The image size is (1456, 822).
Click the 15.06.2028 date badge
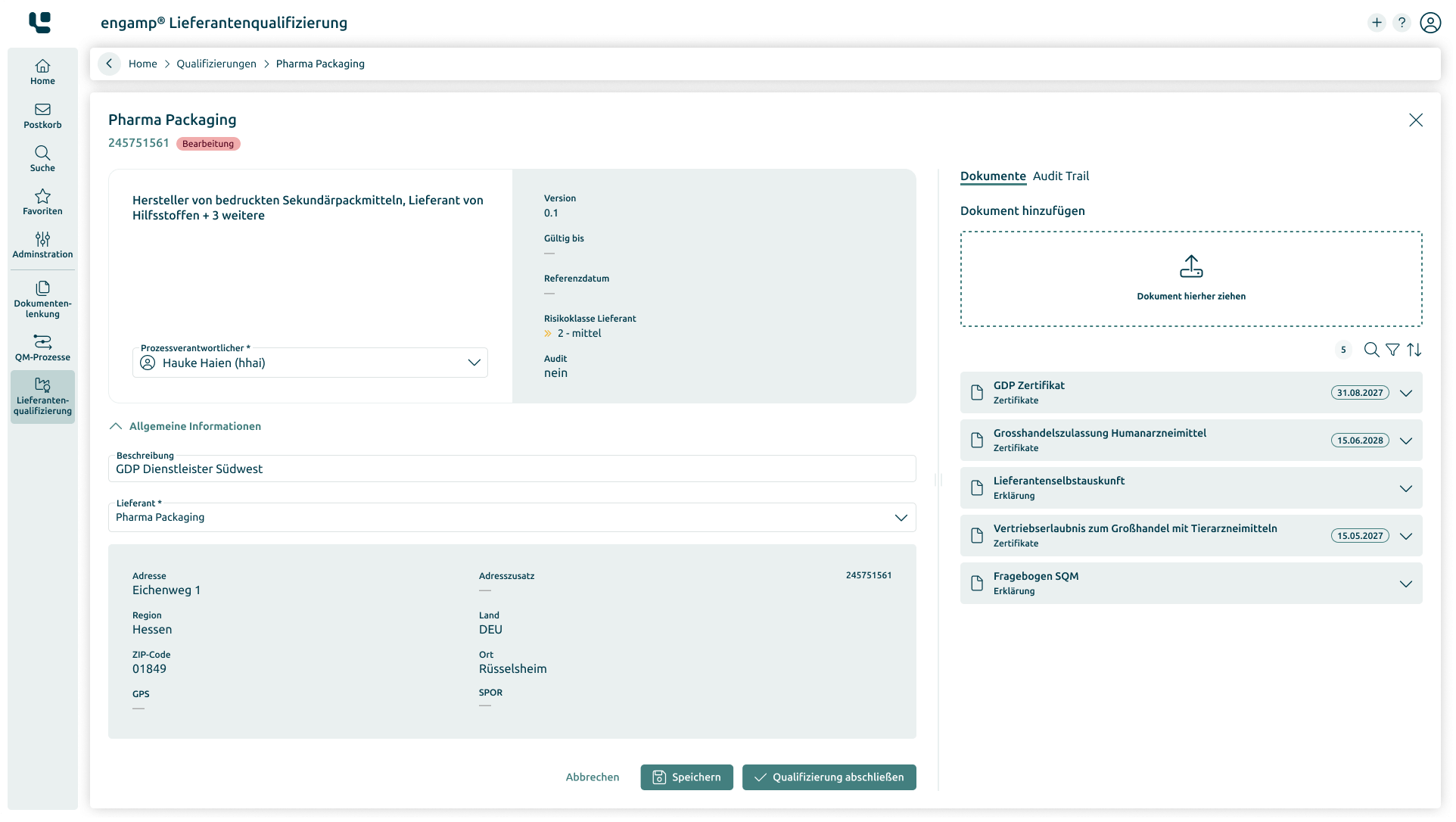[1361, 441]
